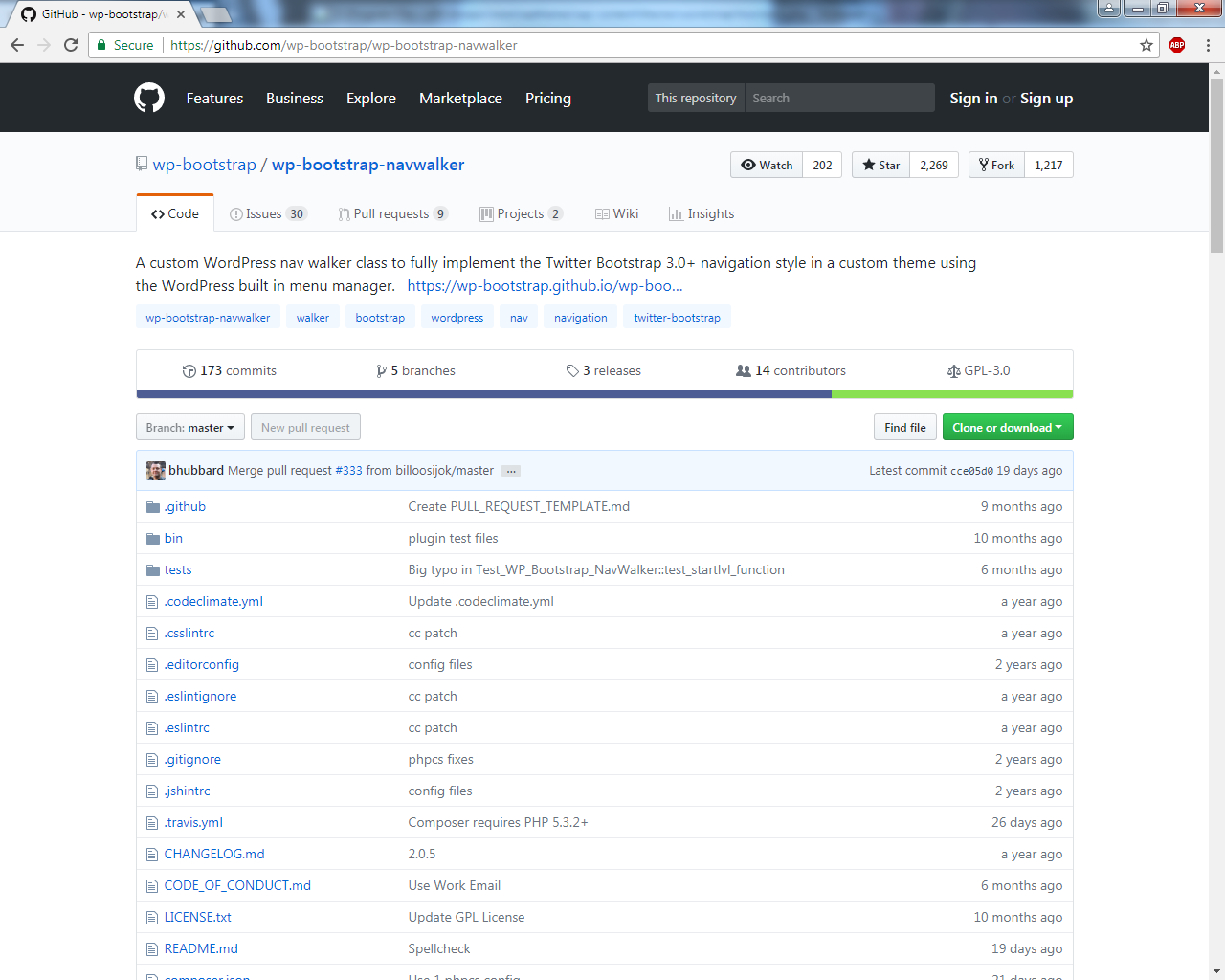Click the Find file button
This screenshot has height=980, width=1225.
[905, 427]
